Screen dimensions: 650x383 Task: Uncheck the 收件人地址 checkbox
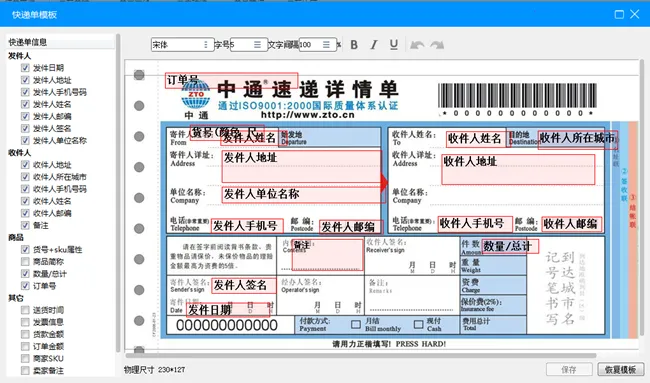(x=25, y=165)
